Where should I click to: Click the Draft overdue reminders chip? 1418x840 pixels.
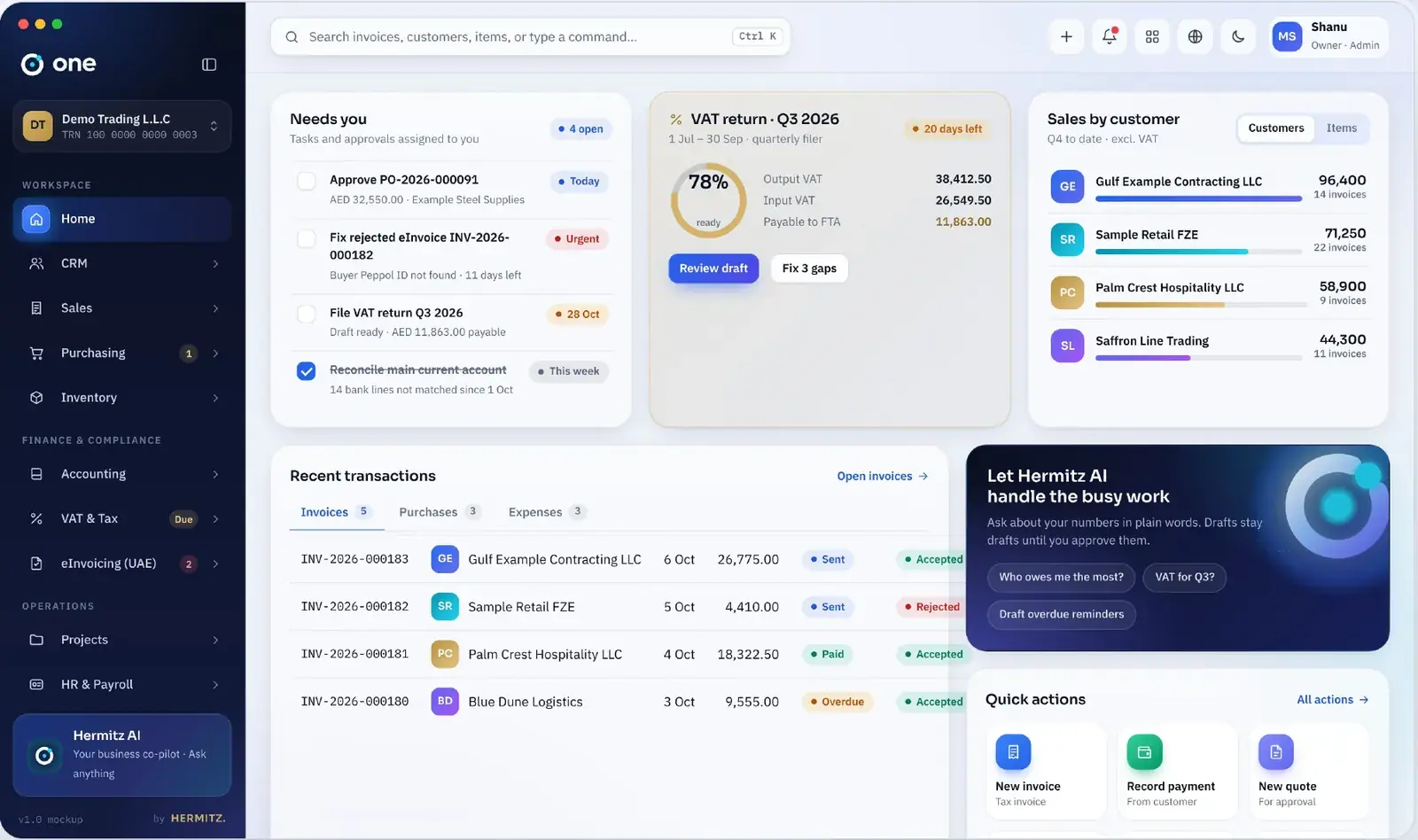(1061, 614)
